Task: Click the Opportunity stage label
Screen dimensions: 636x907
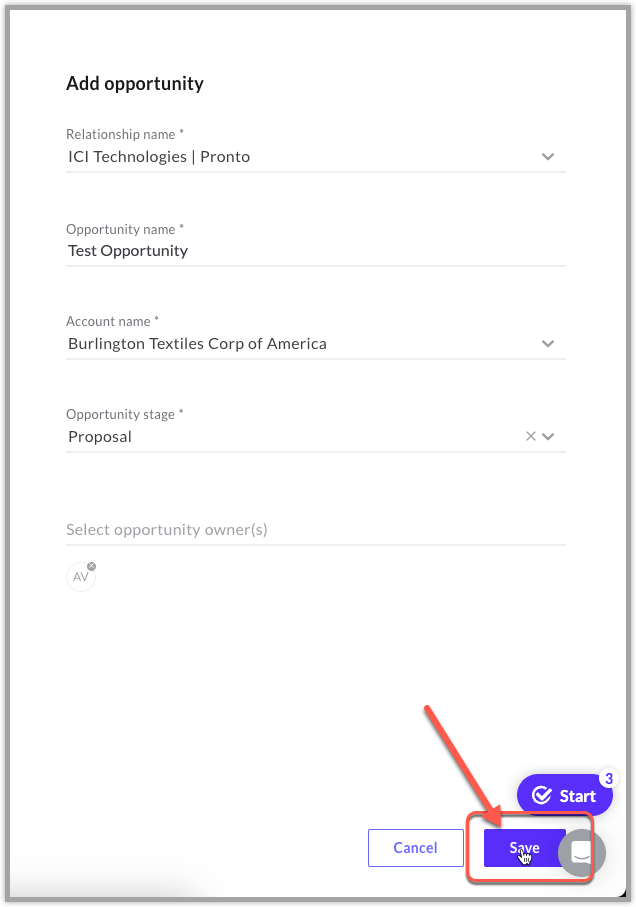Action: pyautogui.click(x=125, y=414)
